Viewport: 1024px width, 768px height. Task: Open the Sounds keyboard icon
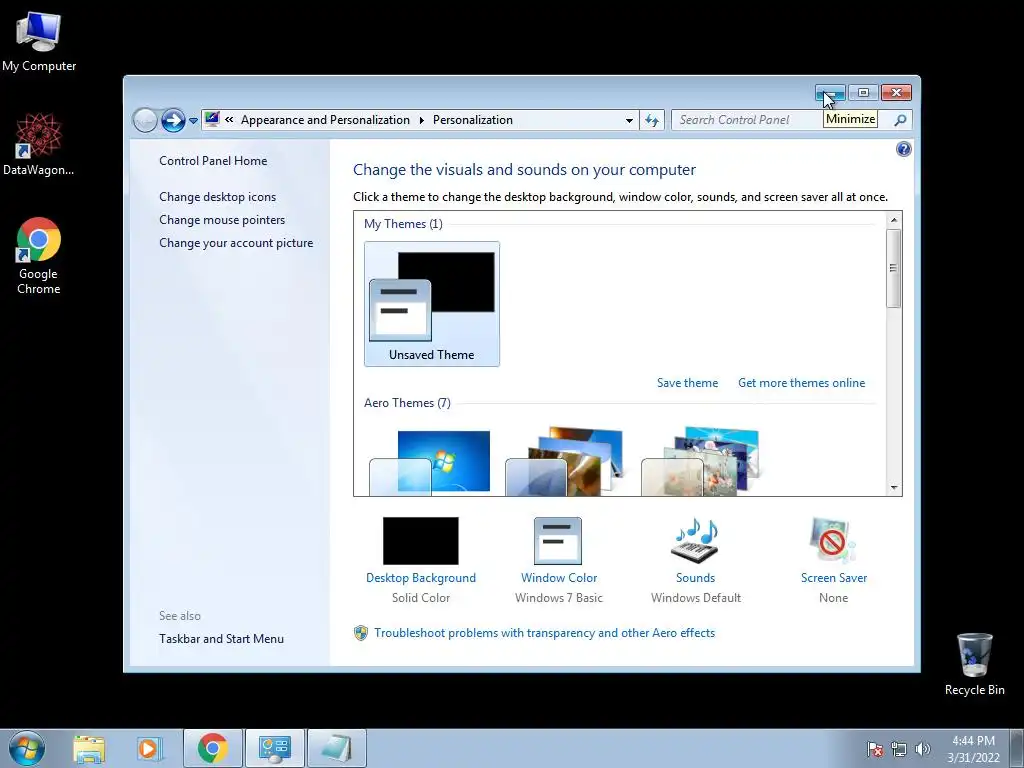tap(696, 541)
